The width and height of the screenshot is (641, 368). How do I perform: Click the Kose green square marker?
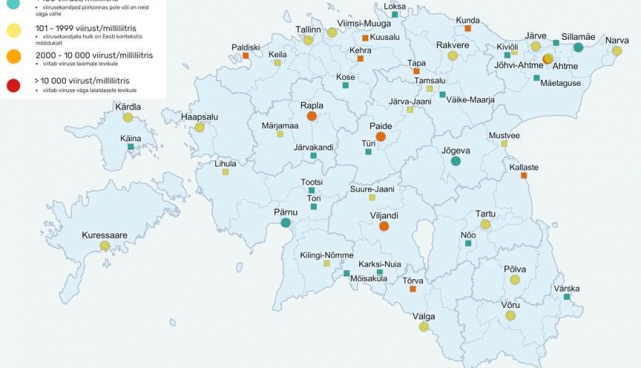pos(345,85)
